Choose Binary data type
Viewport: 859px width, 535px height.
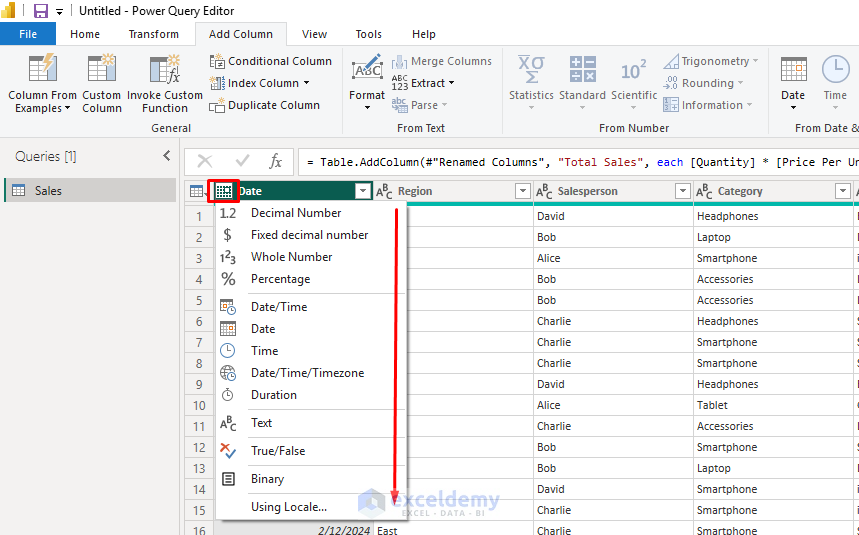pos(311,479)
